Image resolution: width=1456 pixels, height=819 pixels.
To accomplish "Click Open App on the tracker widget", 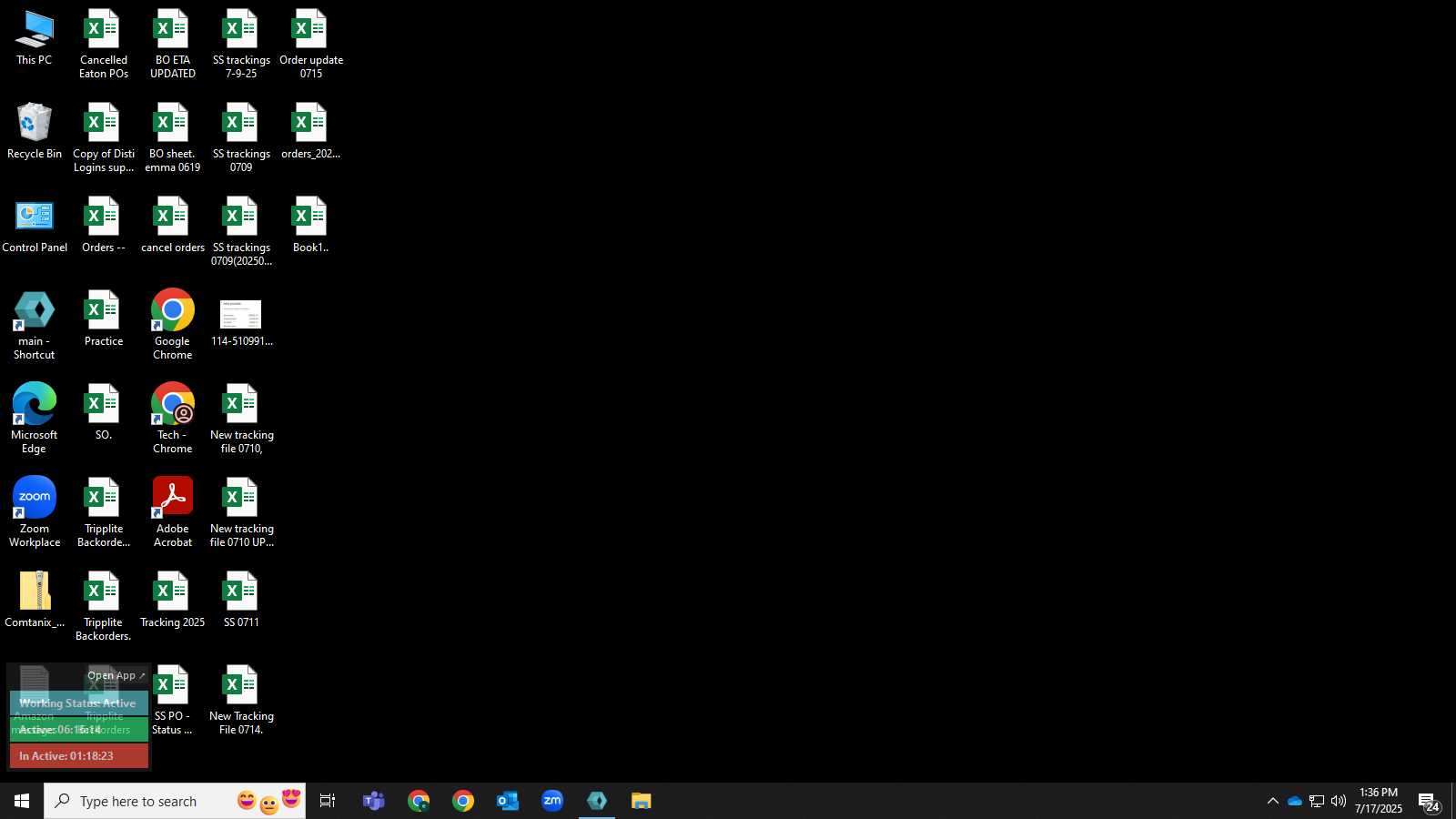I will click(116, 676).
